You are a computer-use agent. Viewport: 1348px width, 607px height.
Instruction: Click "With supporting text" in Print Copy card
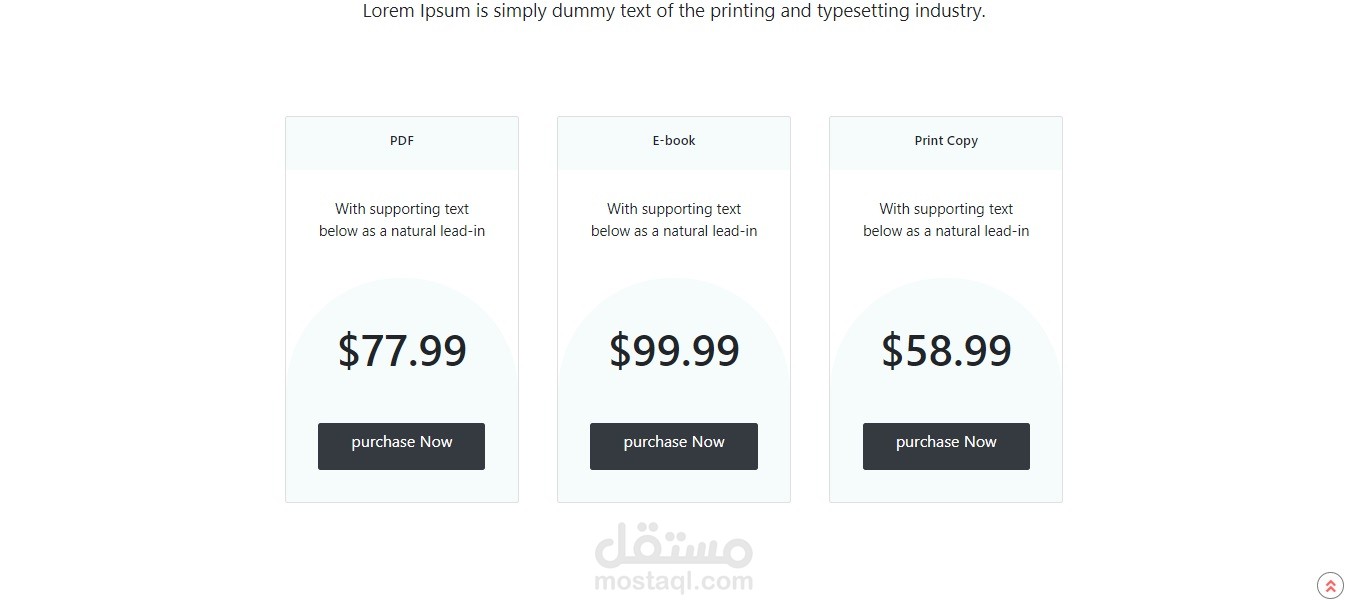click(x=946, y=209)
